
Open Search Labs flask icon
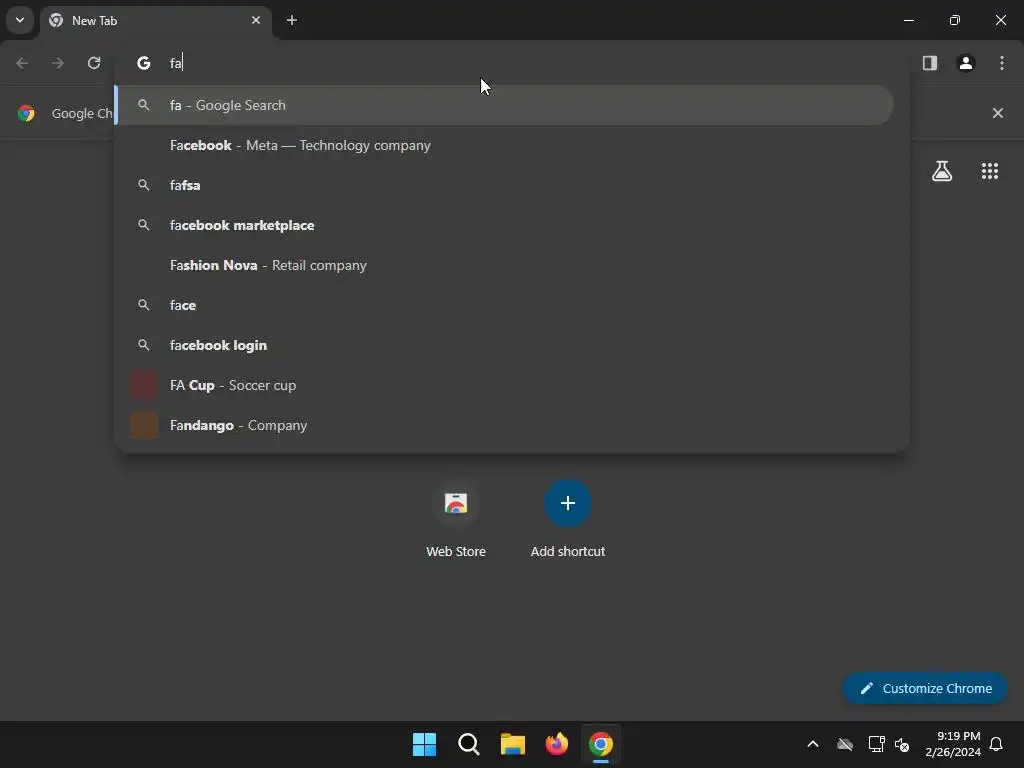(942, 171)
